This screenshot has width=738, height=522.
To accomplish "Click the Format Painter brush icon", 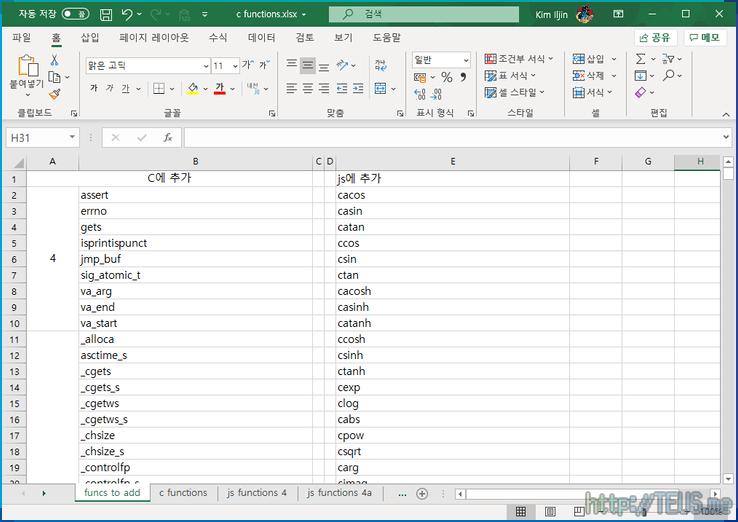I will click(x=55, y=94).
